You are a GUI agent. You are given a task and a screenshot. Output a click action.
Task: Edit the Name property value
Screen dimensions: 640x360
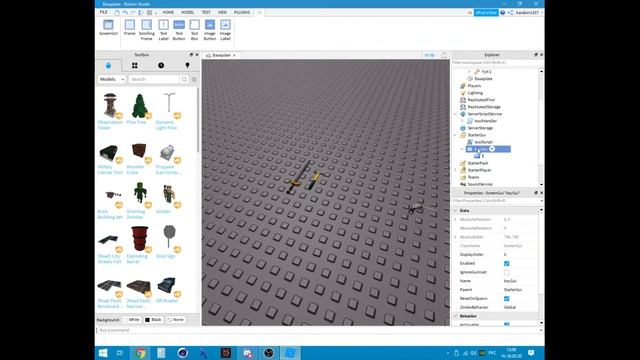[520, 281]
